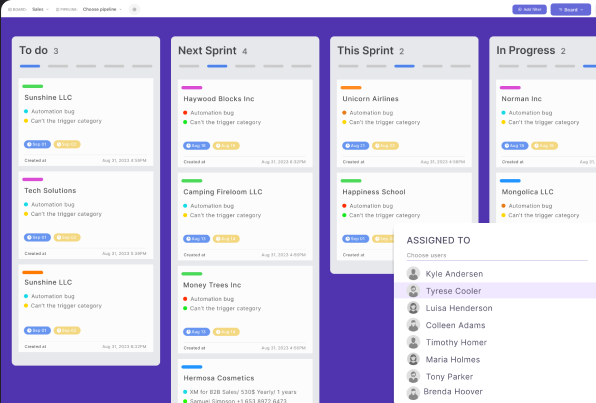The width and height of the screenshot is (596, 403).
Task: Click Timothy Homer's avatar icon
Action: tap(413, 342)
